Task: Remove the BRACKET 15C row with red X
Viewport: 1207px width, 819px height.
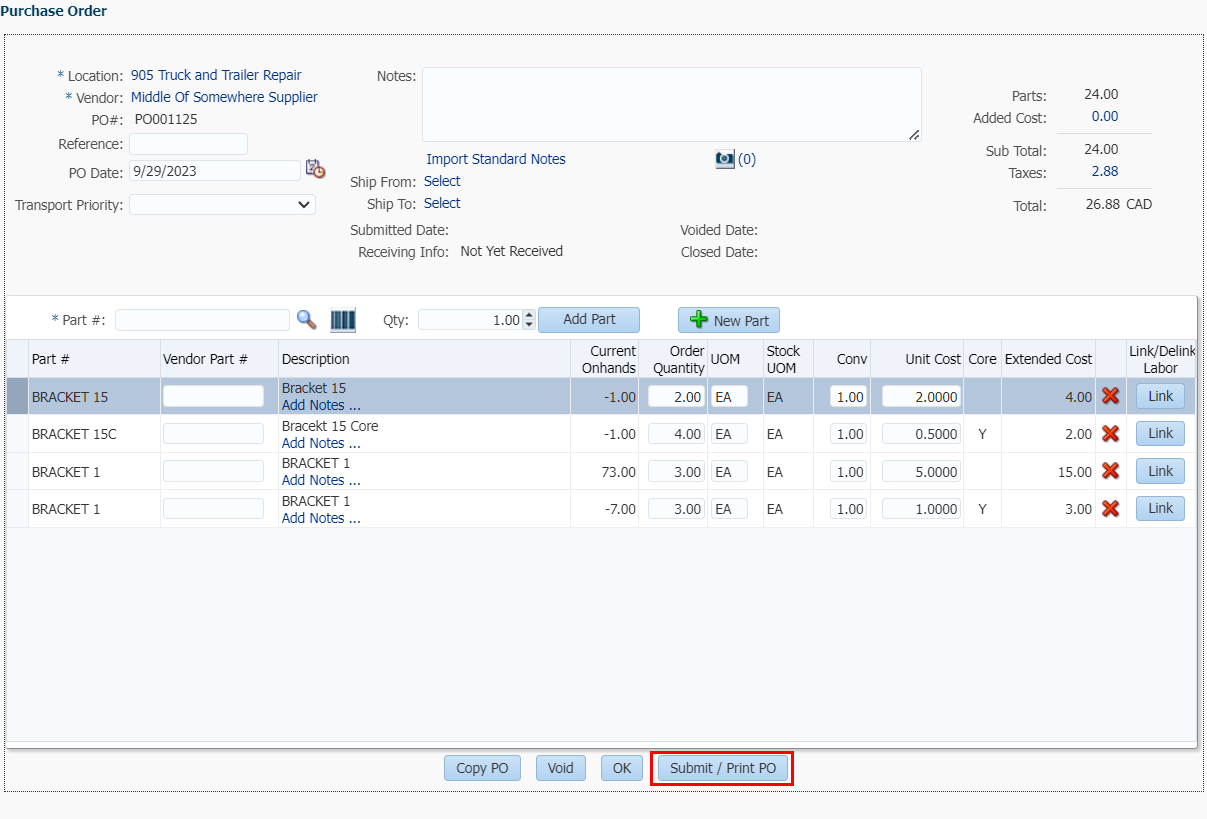Action: [x=1110, y=434]
